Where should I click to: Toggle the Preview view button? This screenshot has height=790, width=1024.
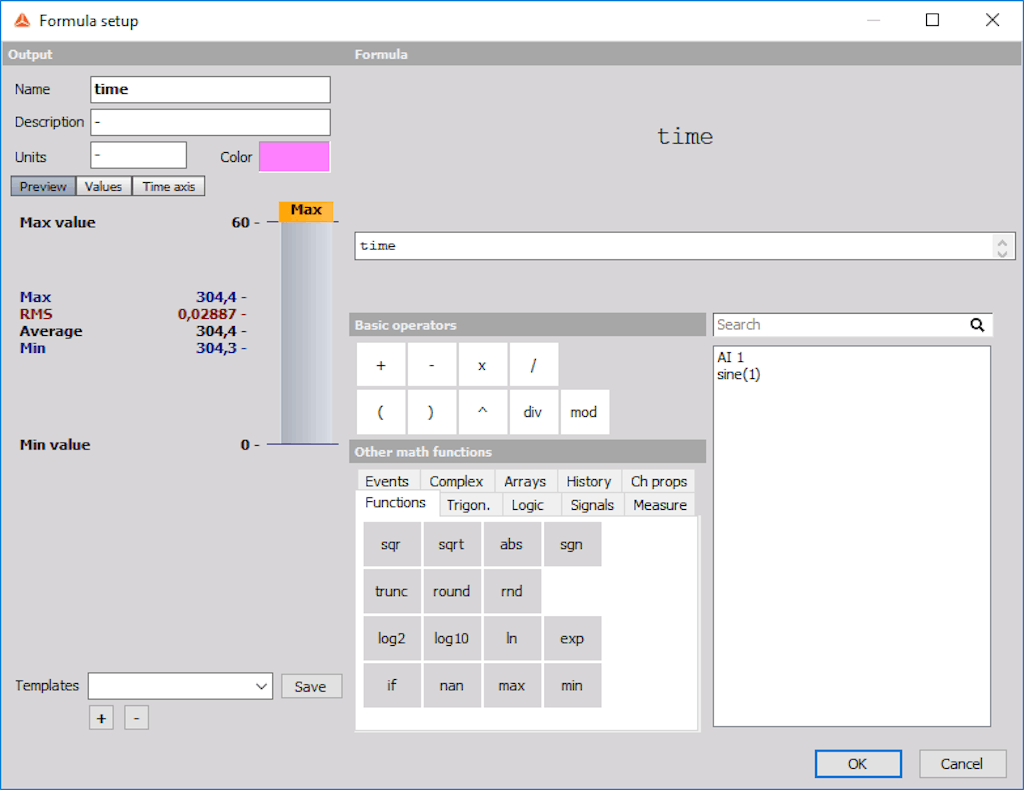coord(43,187)
